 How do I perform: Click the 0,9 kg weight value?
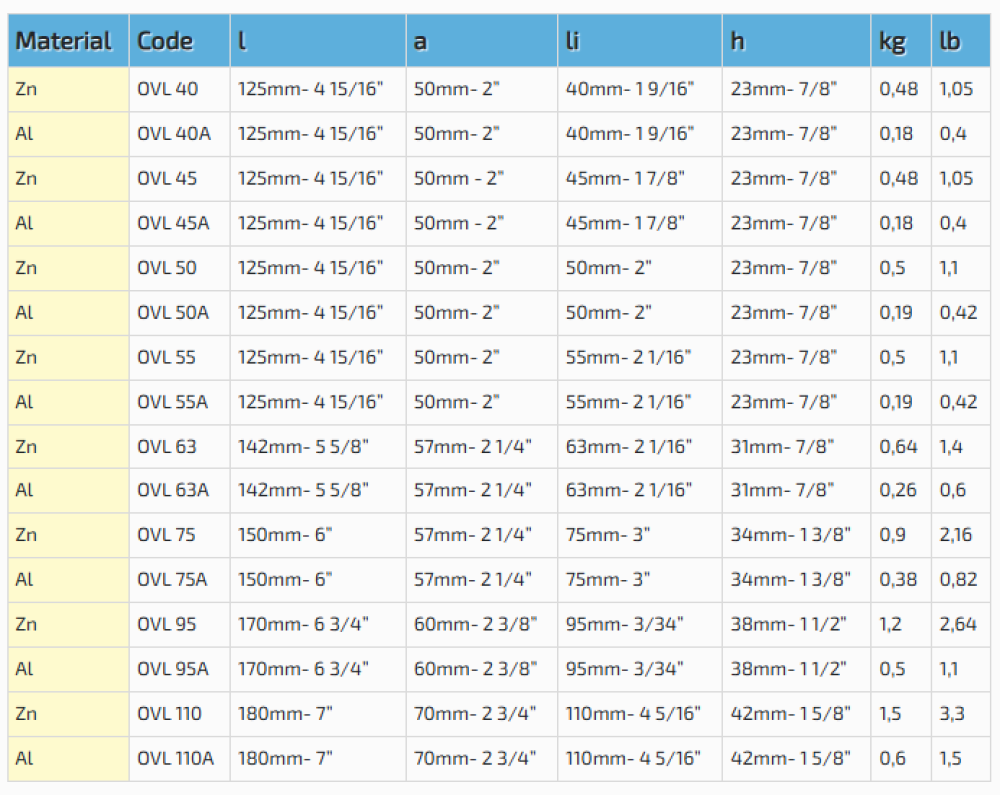pos(891,534)
